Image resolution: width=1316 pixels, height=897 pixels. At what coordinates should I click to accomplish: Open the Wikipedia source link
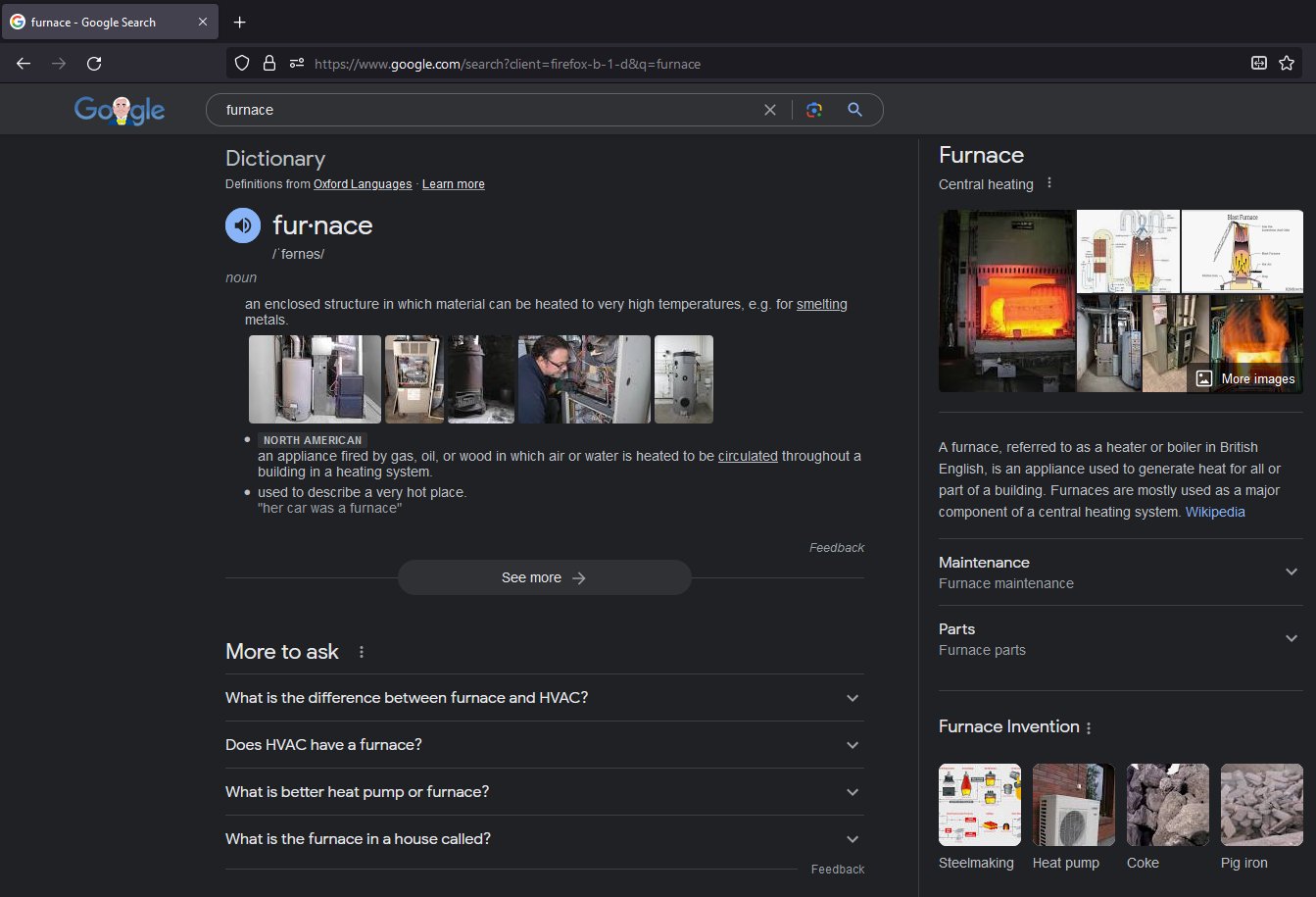(x=1215, y=512)
